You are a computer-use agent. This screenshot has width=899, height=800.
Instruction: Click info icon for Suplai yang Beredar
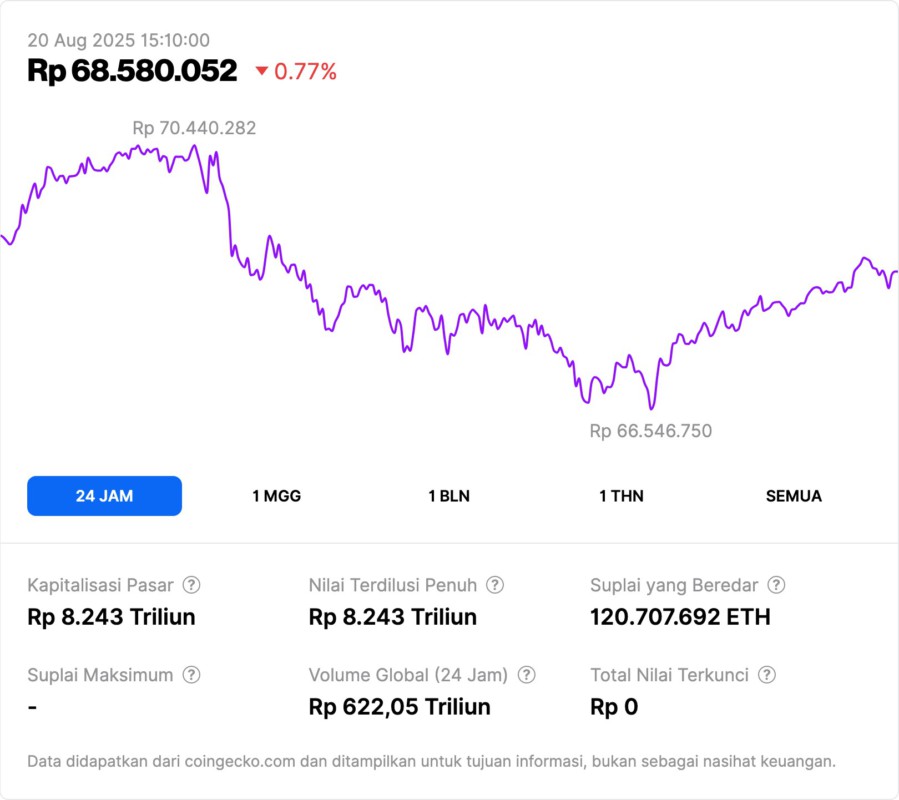coord(776,585)
